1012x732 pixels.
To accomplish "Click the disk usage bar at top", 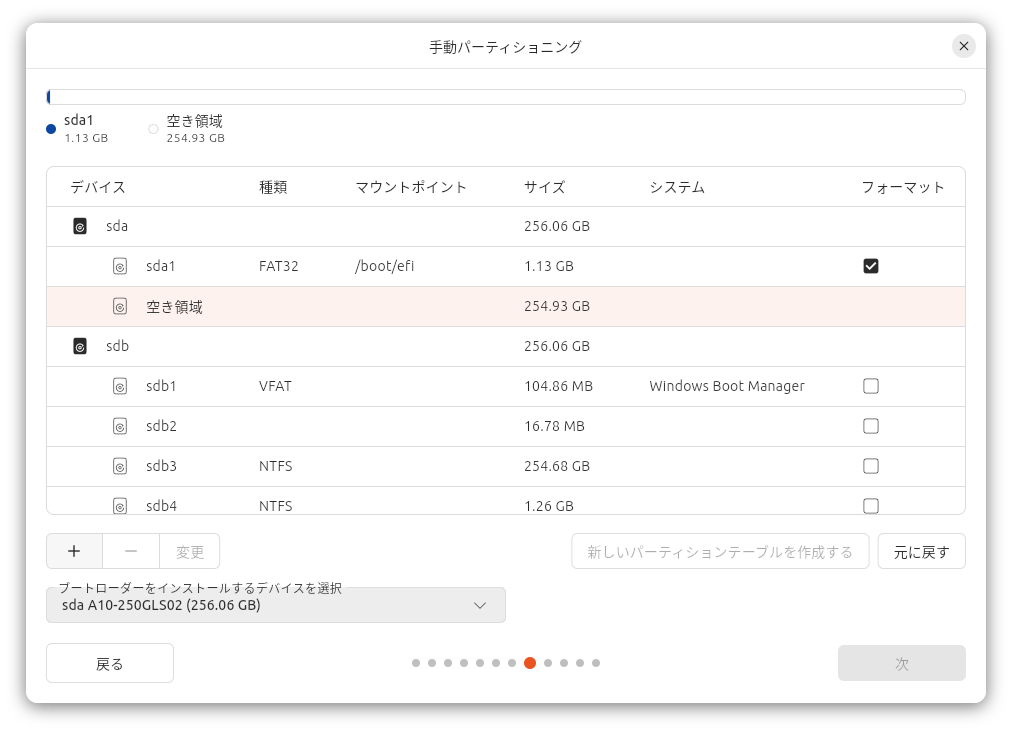I will [x=505, y=97].
